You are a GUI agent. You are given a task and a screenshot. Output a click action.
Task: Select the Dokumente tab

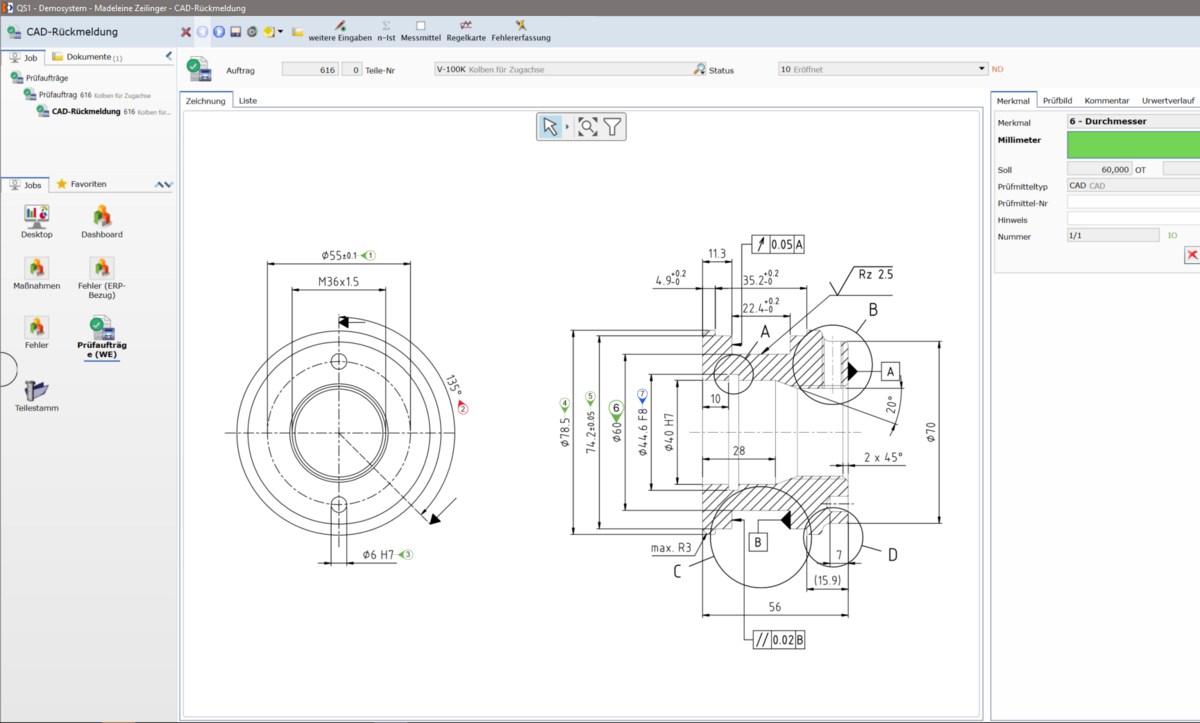coord(87,57)
